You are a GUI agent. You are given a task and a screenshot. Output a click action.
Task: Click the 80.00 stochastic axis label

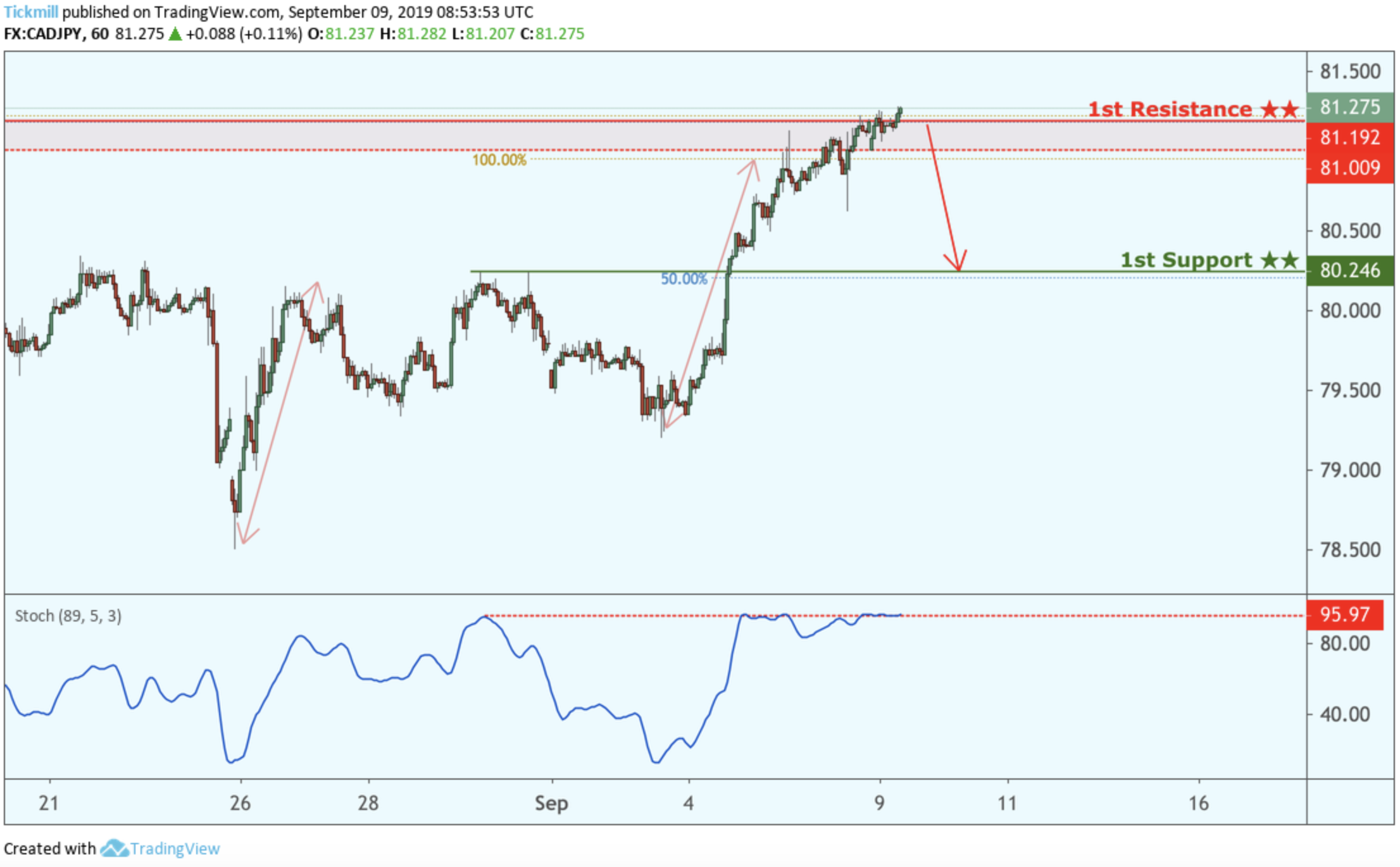pyautogui.click(x=1345, y=644)
